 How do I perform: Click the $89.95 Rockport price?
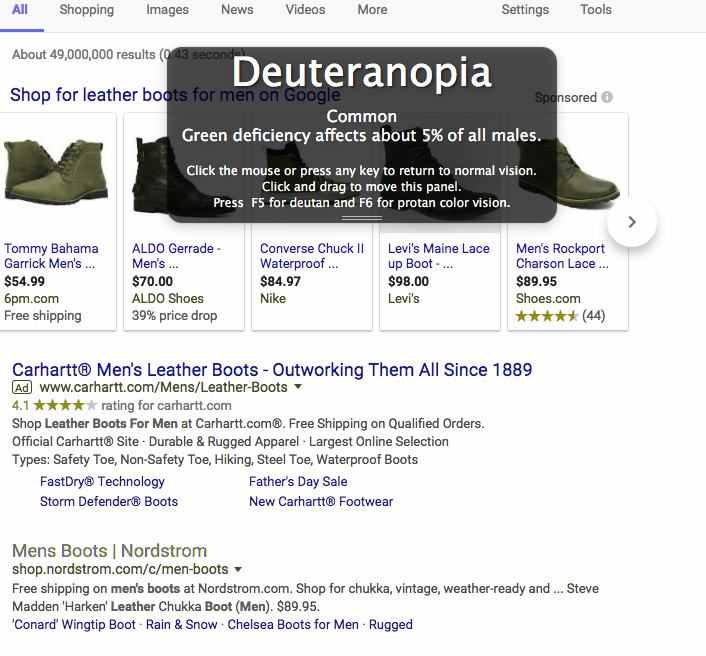pyautogui.click(x=536, y=281)
